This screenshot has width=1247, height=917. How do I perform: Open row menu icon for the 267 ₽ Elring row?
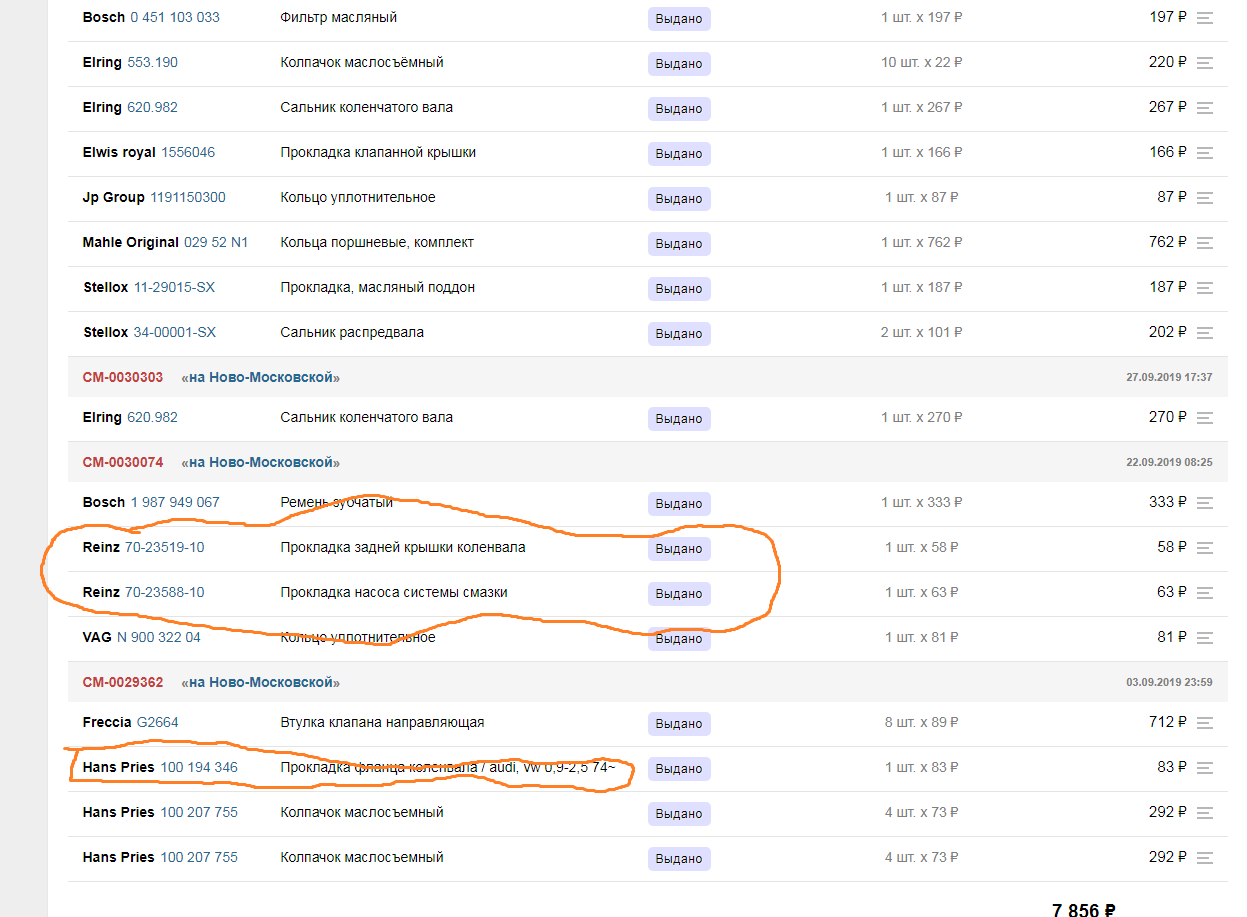pyautogui.click(x=1205, y=108)
